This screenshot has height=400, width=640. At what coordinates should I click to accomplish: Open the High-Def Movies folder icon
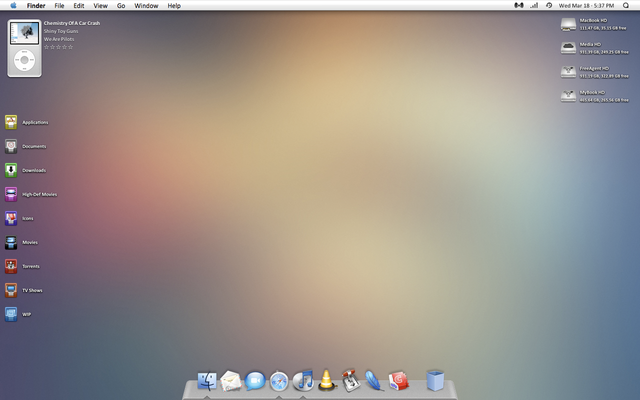[11, 194]
